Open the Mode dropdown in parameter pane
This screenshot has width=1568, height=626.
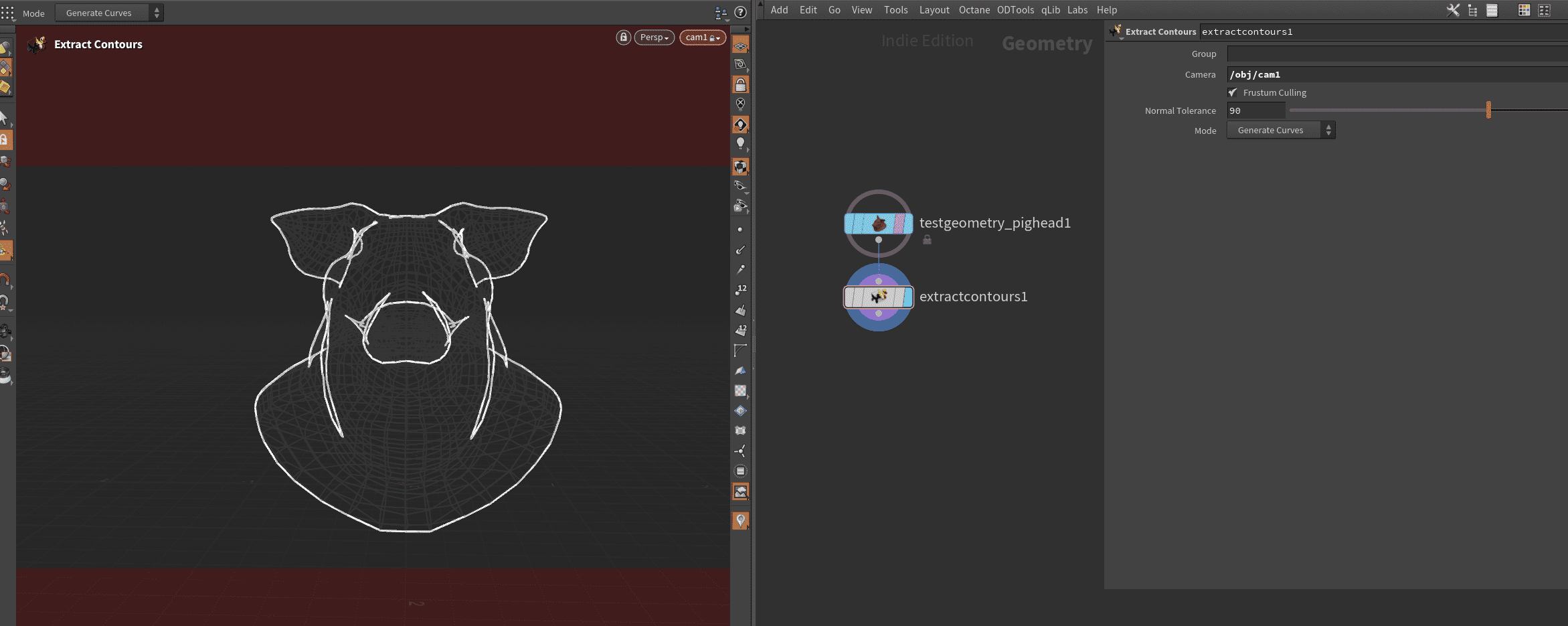[x=1280, y=130]
